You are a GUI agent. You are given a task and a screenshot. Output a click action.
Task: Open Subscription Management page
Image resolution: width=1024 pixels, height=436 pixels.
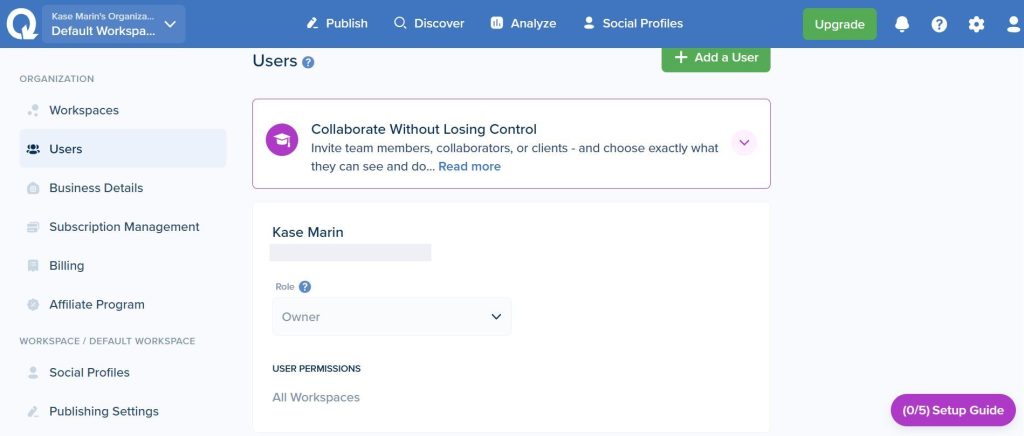click(124, 227)
